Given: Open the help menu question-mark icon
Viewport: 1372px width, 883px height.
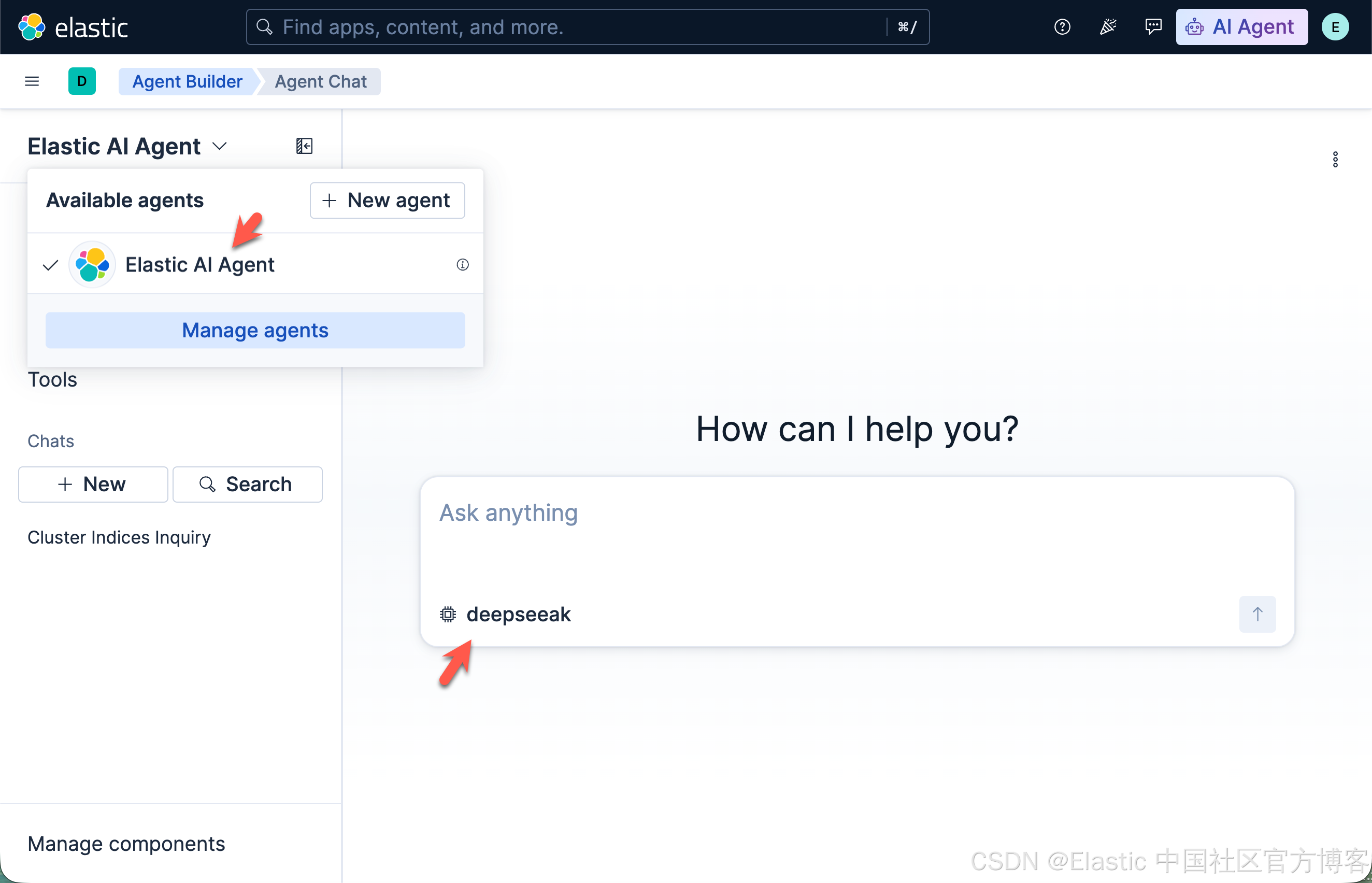Looking at the screenshot, I should point(1062,27).
